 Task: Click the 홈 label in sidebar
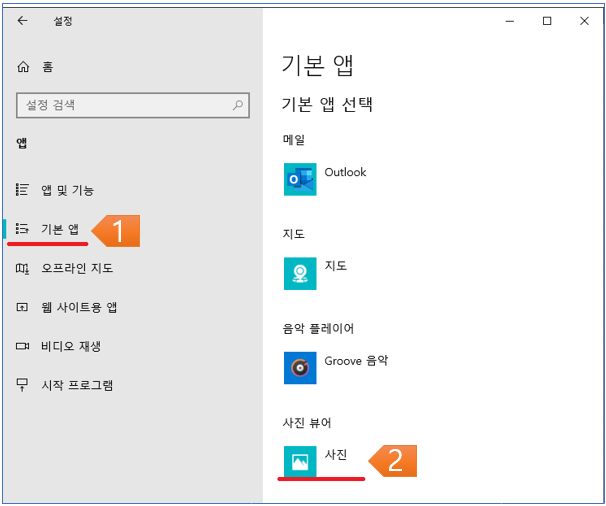tap(48, 67)
